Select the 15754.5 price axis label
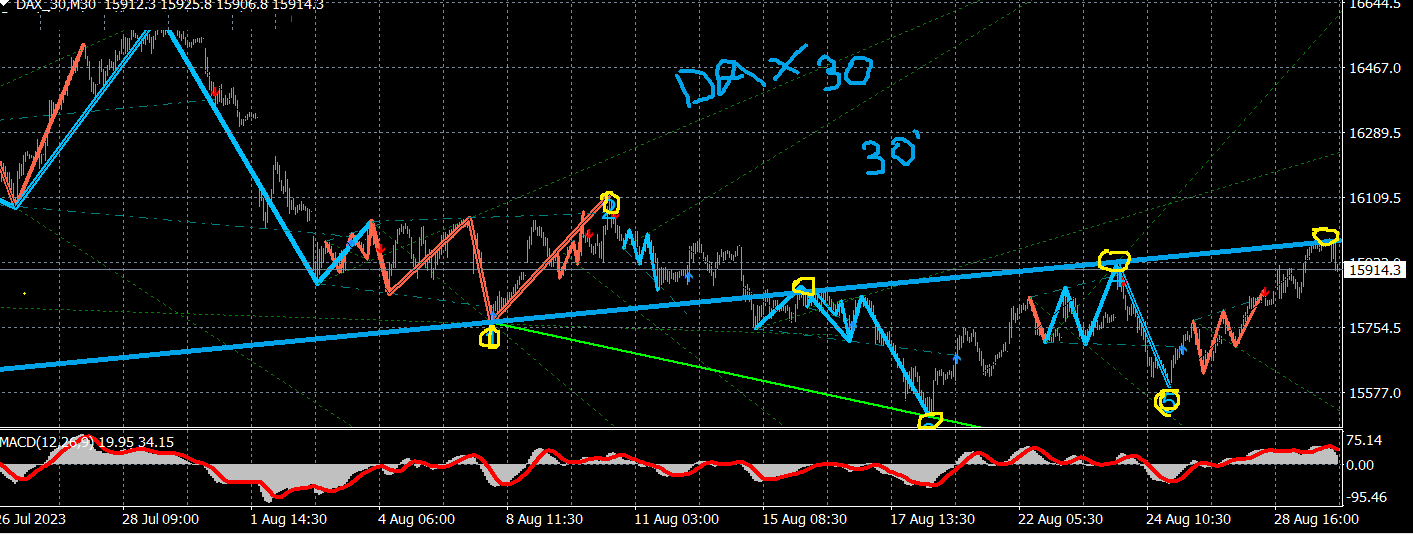1413x535 pixels. coord(1373,328)
